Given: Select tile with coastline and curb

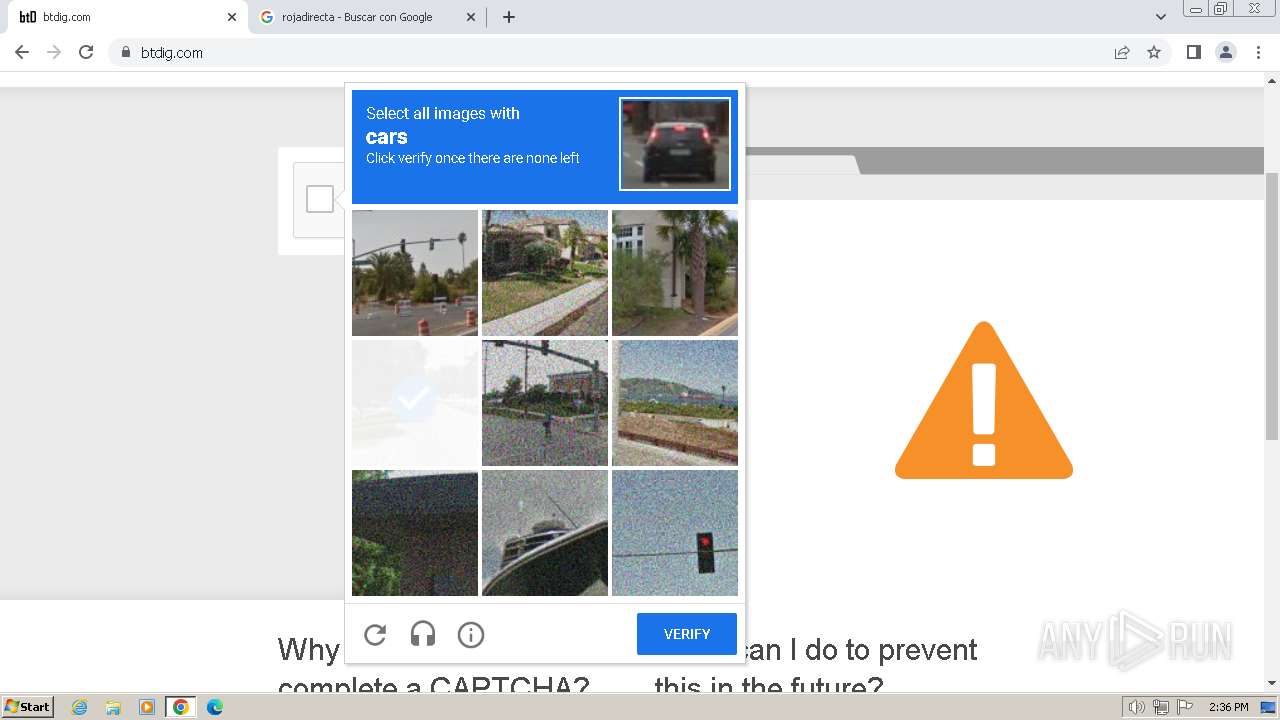Looking at the screenshot, I should 675,403.
